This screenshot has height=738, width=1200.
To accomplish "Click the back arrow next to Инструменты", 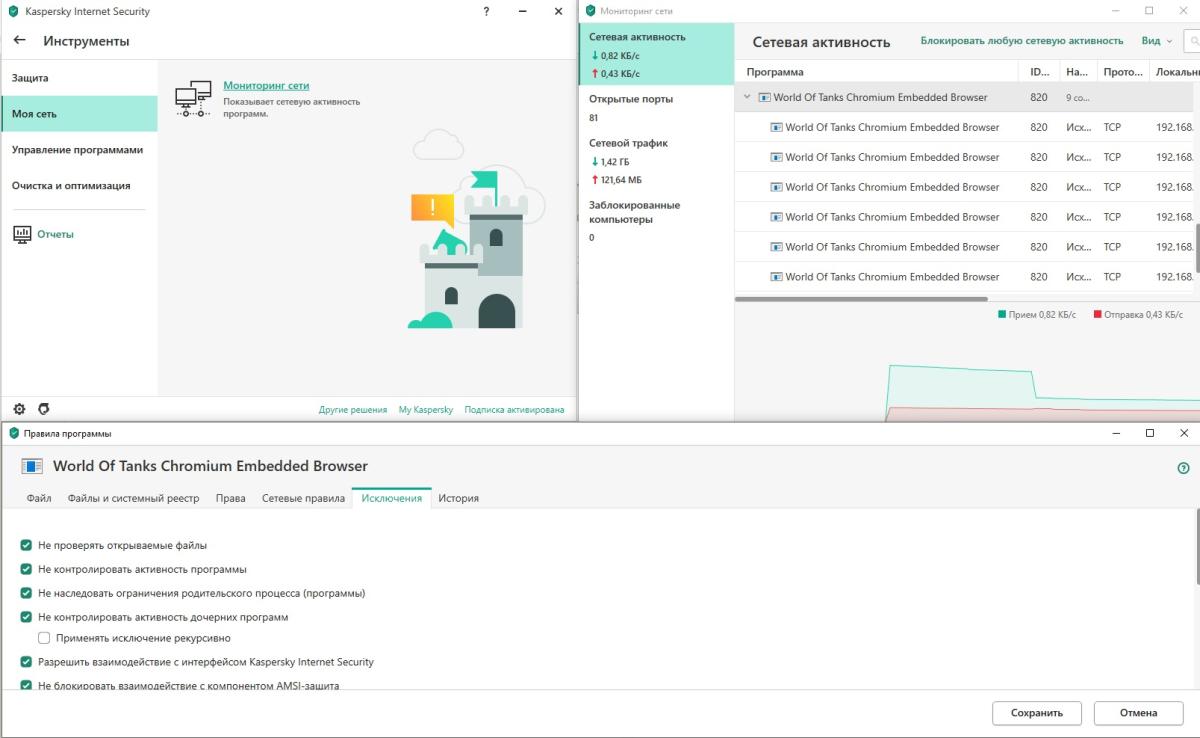I will (x=20, y=41).
